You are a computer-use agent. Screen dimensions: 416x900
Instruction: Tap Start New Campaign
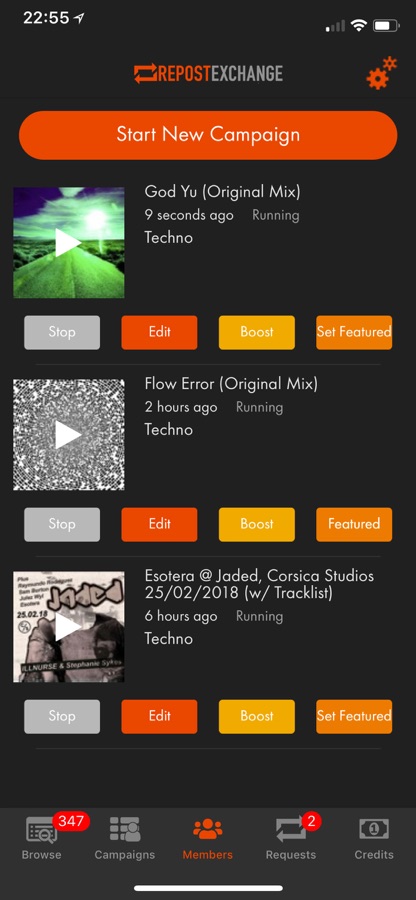(208, 135)
